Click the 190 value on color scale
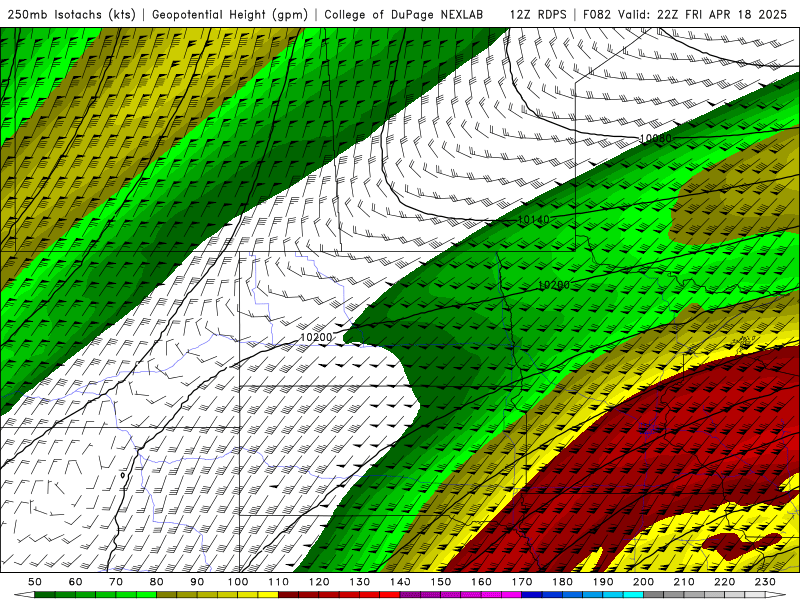Viewport: 800px width, 600px height. 604,582
